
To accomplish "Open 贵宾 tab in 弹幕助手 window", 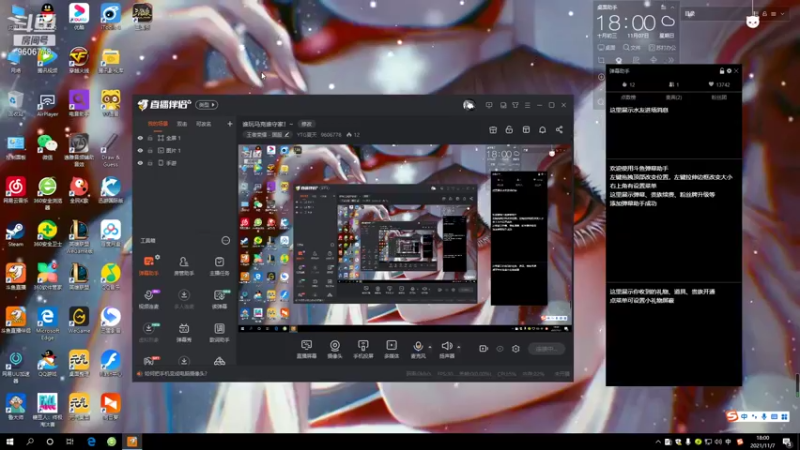I will pyautogui.click(x=673, y=97).
